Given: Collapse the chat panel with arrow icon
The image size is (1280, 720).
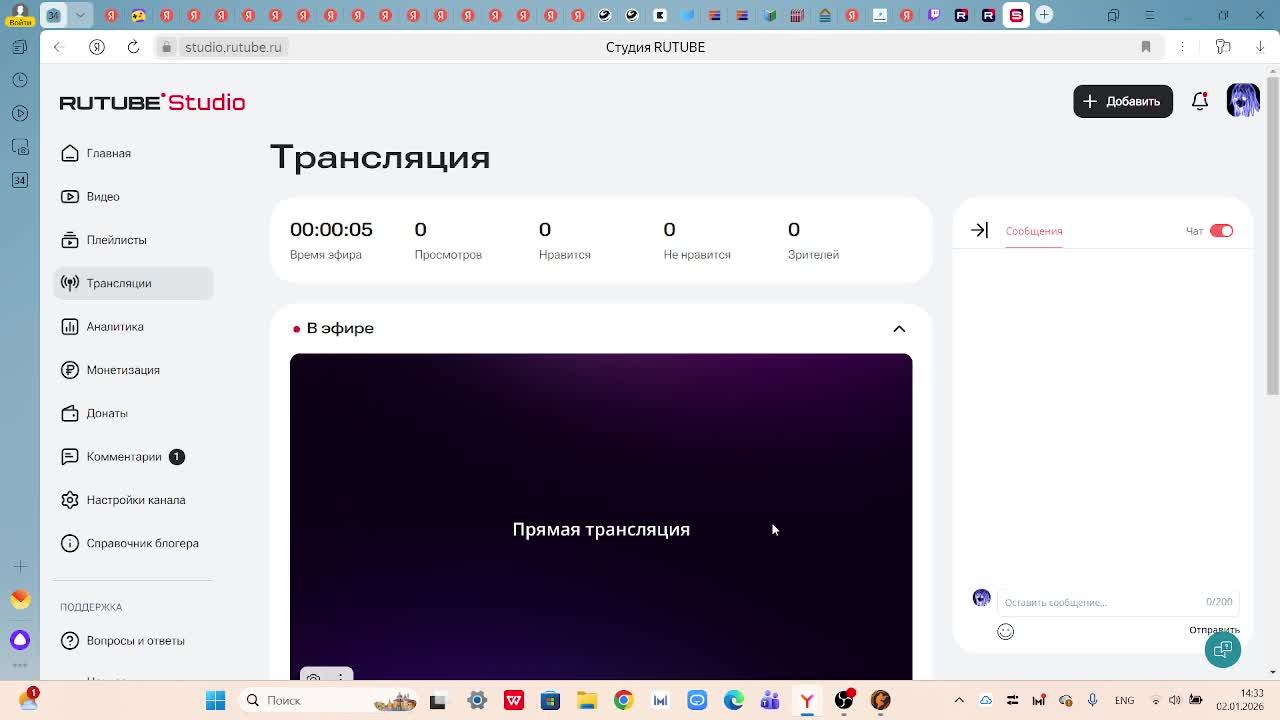Looking at the screenshot, I should 979,230.
